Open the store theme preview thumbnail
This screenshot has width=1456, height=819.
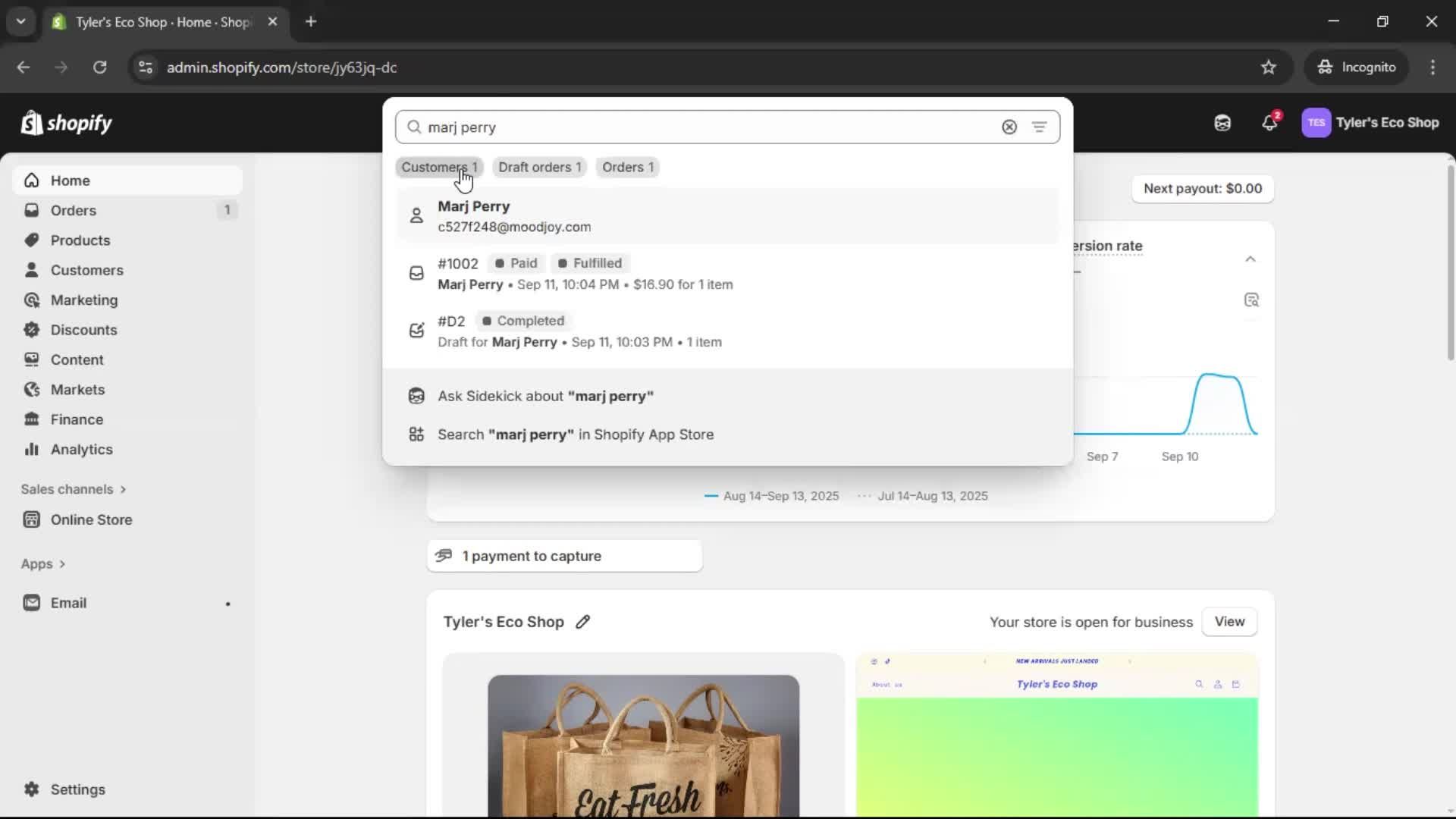pyautogui.click(x=1057, y=736)
